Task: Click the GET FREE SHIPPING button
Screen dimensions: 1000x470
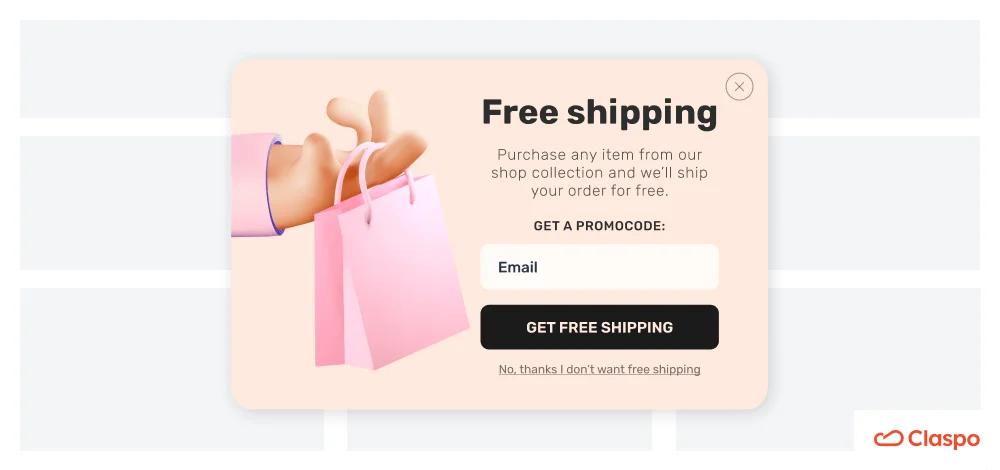Action: (x=599, y=327)
